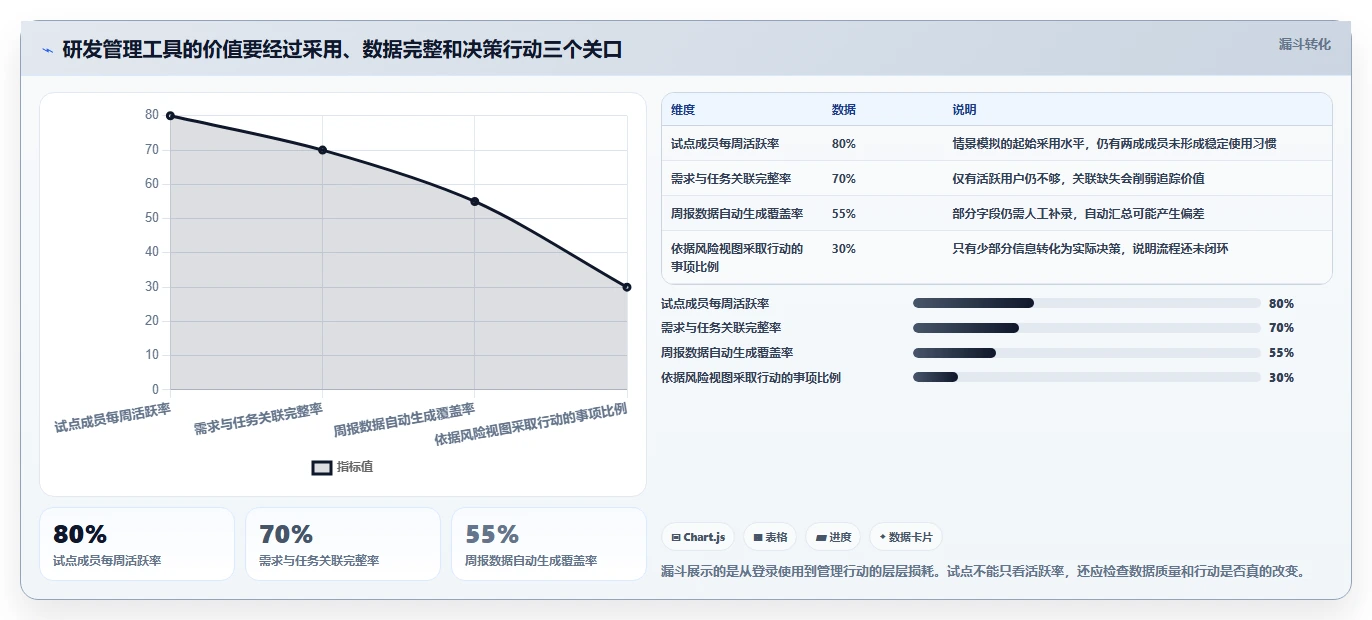
Task: Click the Chart.js tag chip
Action: pyautogui.click(x=698, y=537)
